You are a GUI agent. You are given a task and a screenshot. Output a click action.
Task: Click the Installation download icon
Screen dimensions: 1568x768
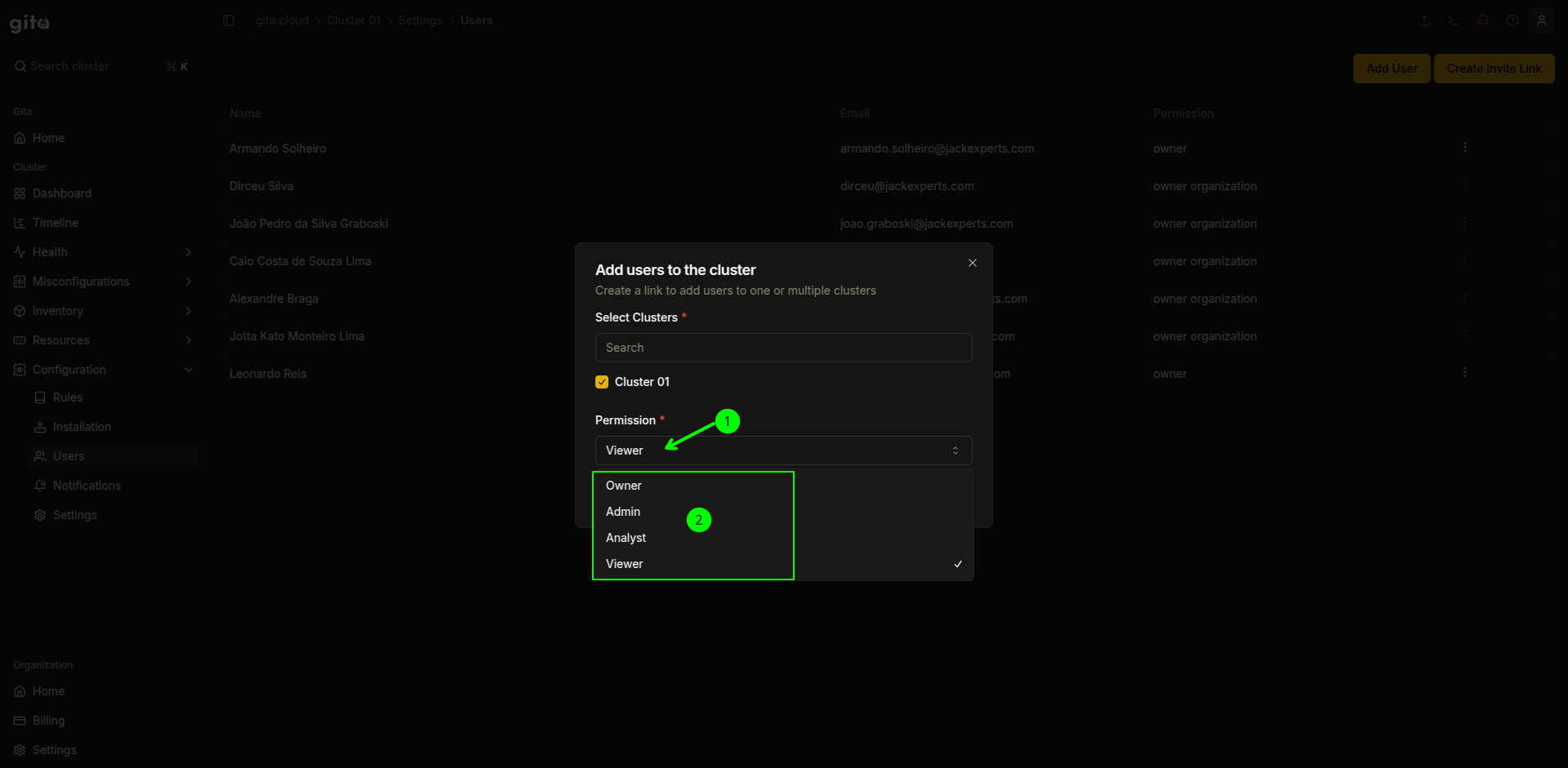pyautogui.click(x=40, y=427)
